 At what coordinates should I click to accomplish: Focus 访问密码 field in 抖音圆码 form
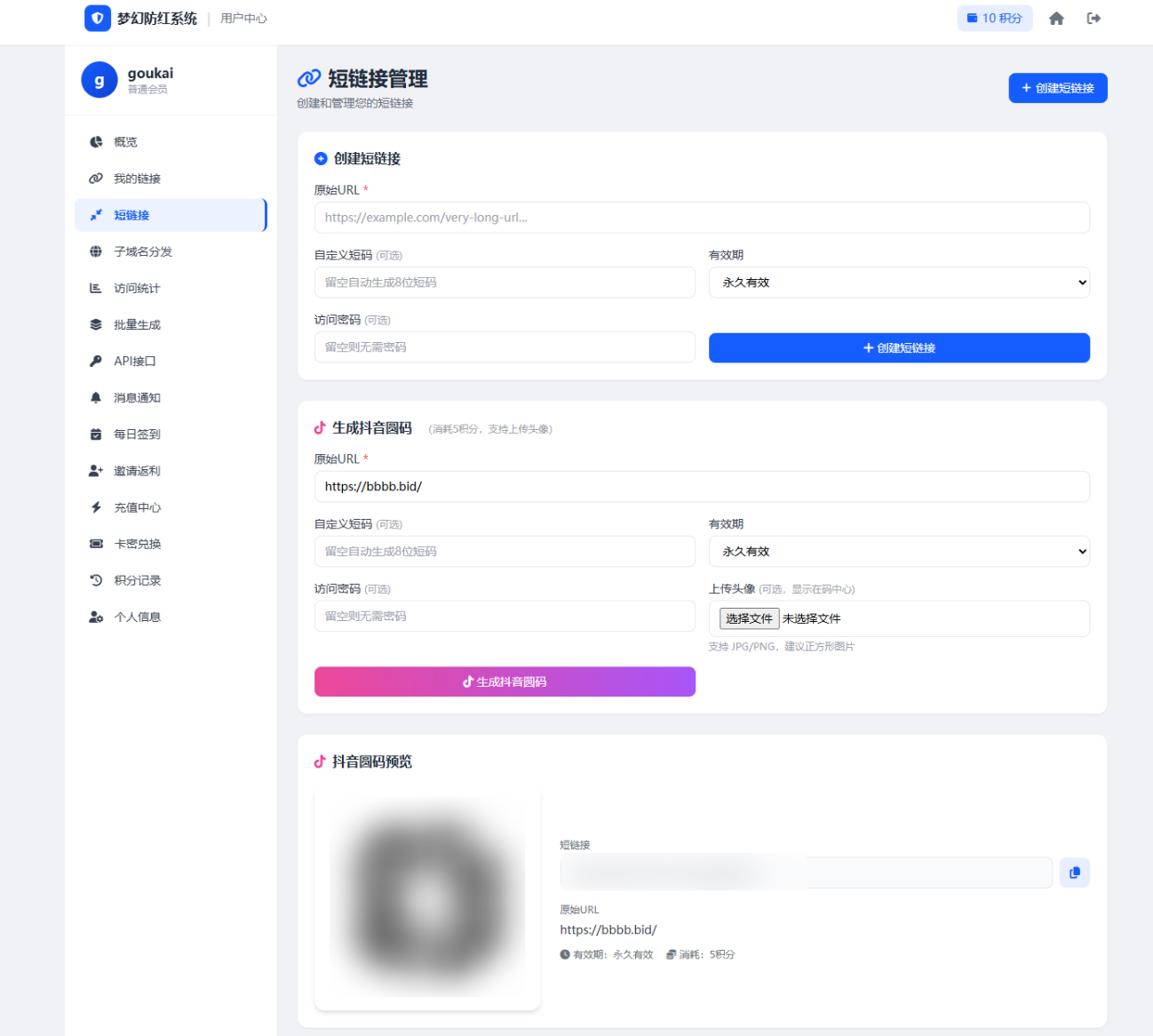[x=505, y=617]
